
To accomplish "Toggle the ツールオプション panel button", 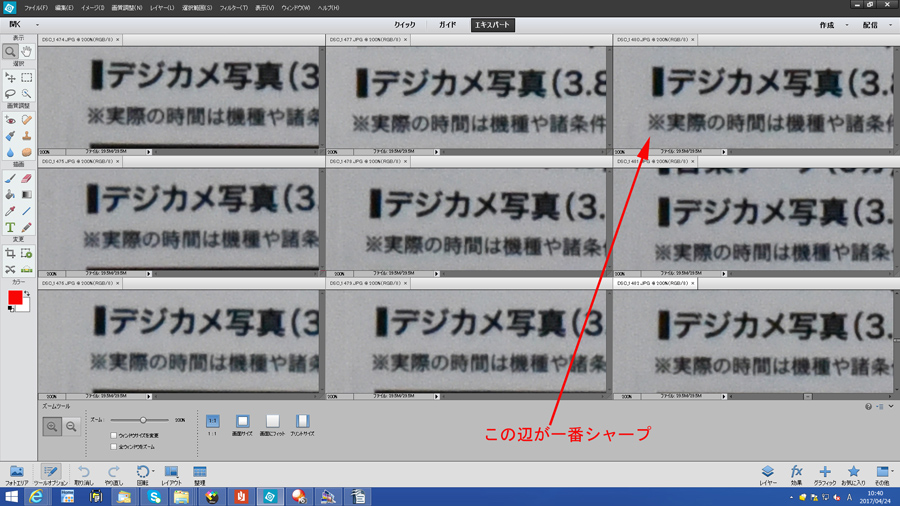I will (x=50, y=472).
